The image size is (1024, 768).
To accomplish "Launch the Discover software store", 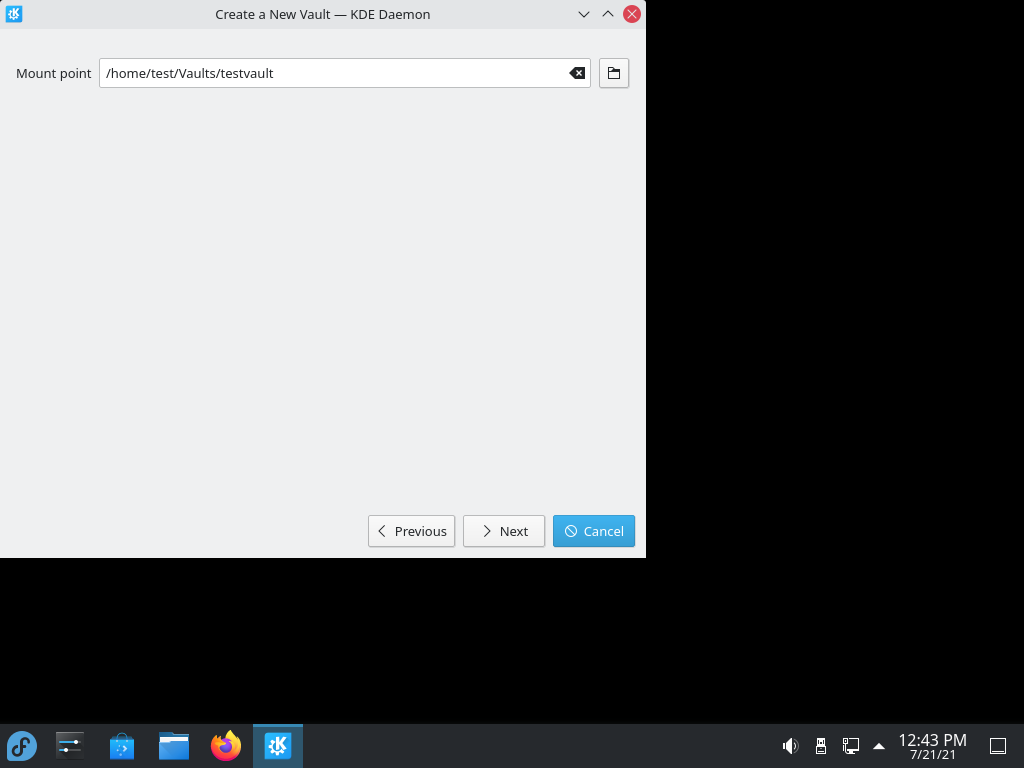I will pos(121,746).
